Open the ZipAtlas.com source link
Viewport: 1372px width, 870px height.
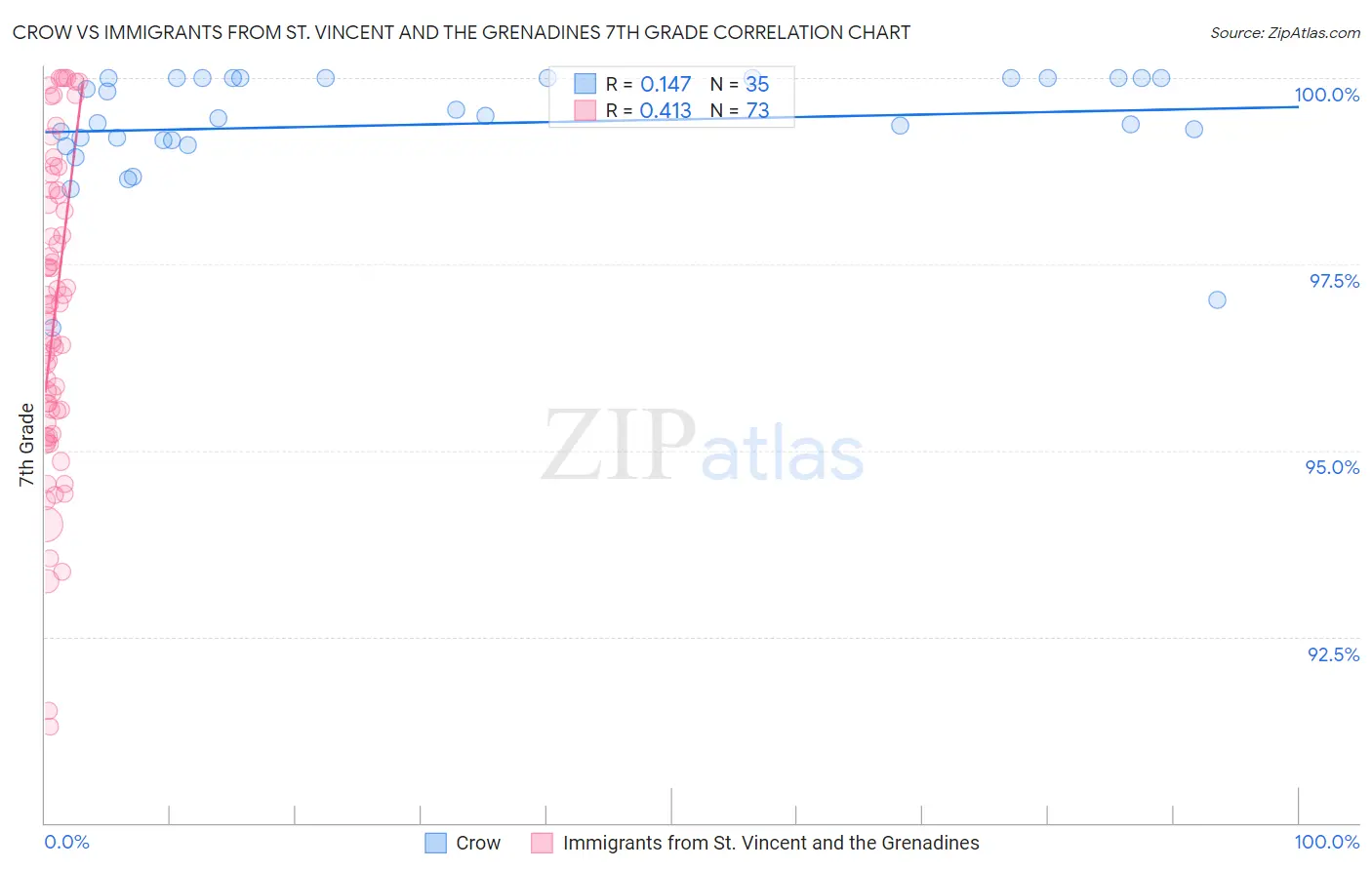click(1285, 32)
